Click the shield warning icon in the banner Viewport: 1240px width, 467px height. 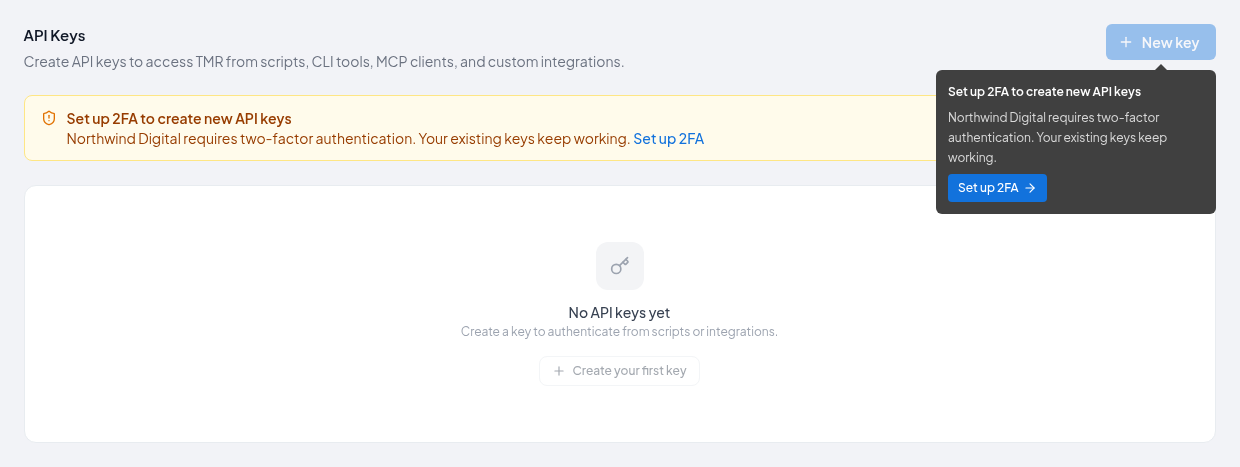point(49,118)
